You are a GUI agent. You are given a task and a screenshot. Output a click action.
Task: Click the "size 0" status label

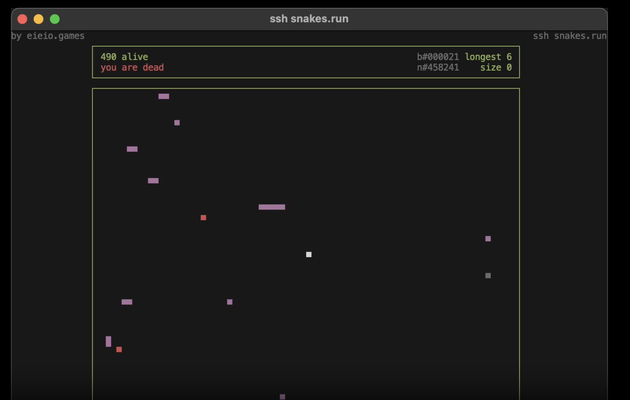tap(496, 68)
